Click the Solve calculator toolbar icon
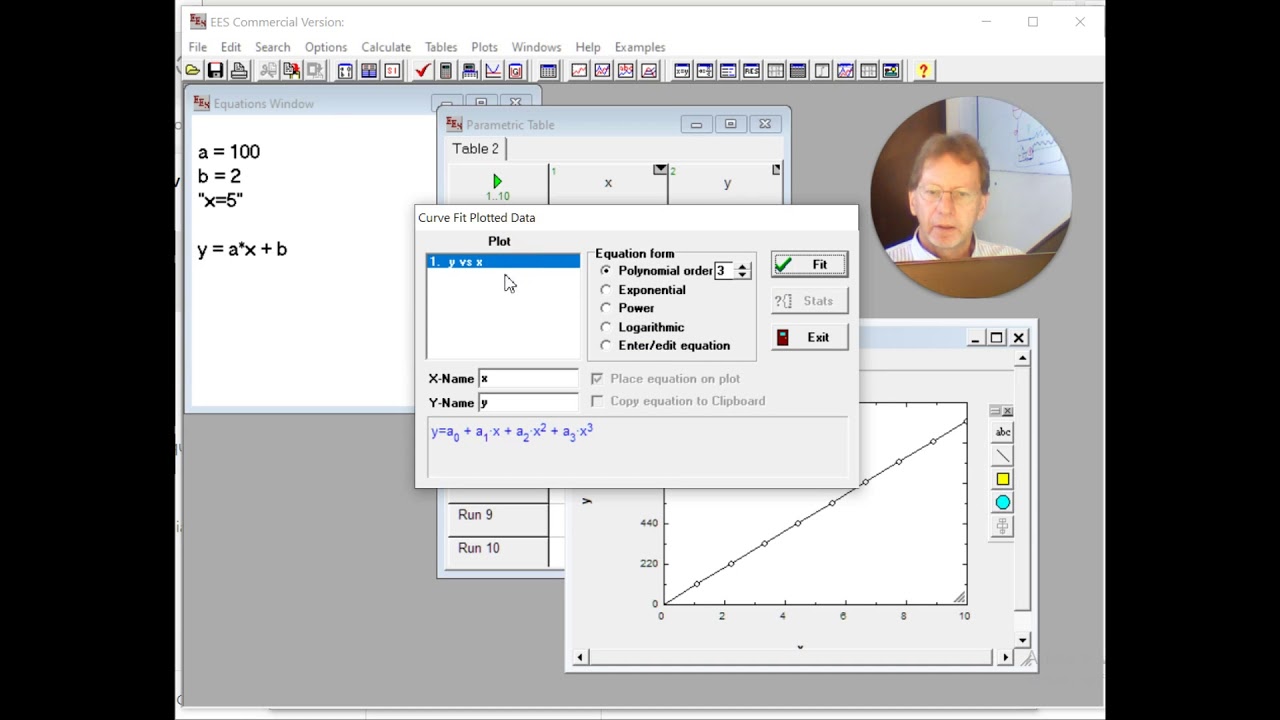1280x720 pixels. (x=446, y=71)
